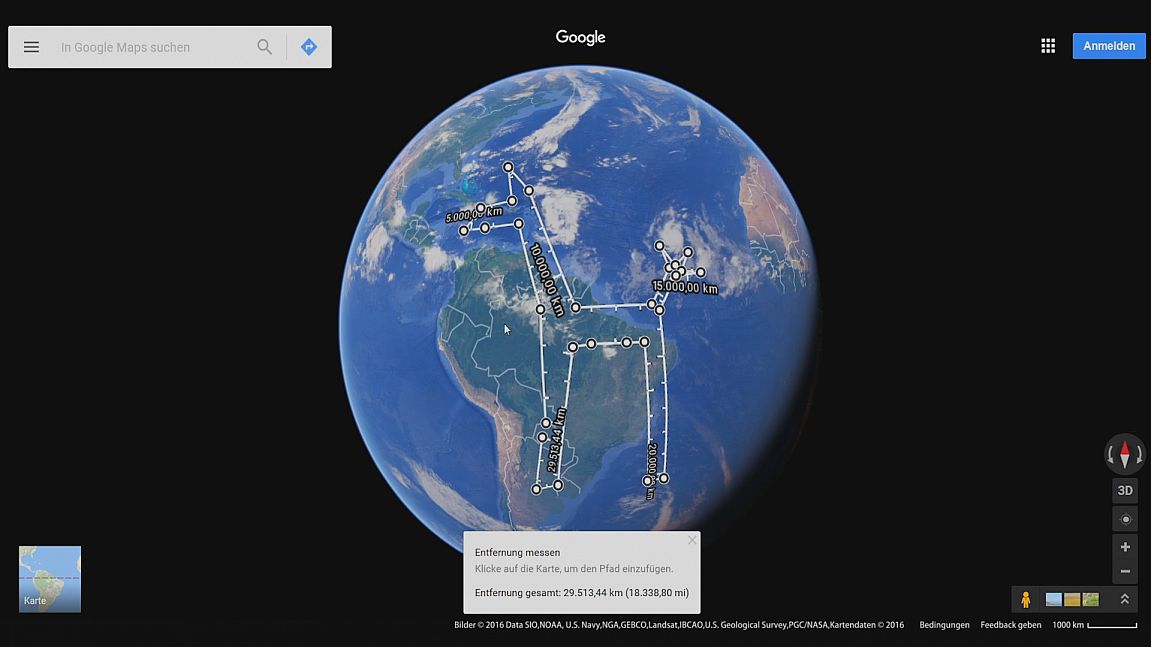Click the search magnifier icon

point(264,47)
